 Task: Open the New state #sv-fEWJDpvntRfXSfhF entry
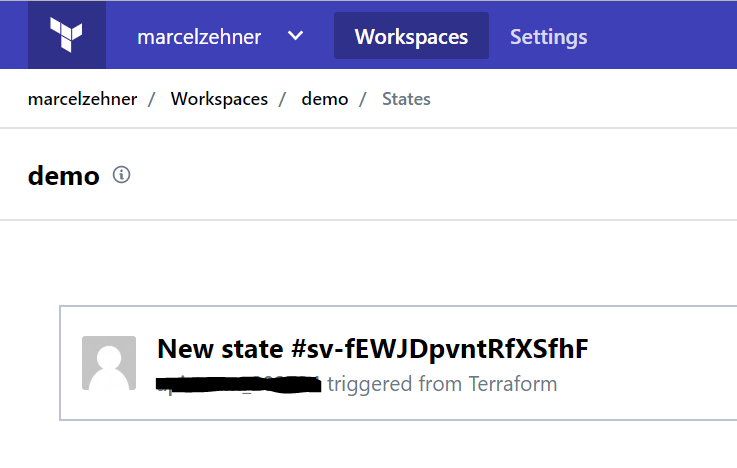[372, 349]
